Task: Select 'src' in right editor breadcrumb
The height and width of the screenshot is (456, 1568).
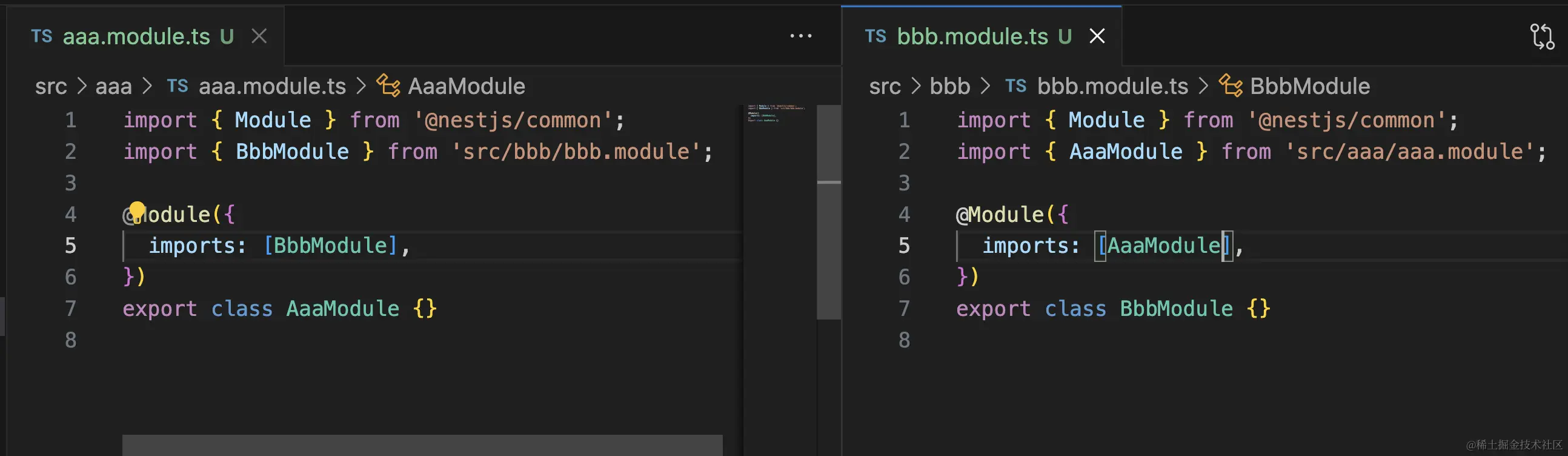Action: [885, 87]
